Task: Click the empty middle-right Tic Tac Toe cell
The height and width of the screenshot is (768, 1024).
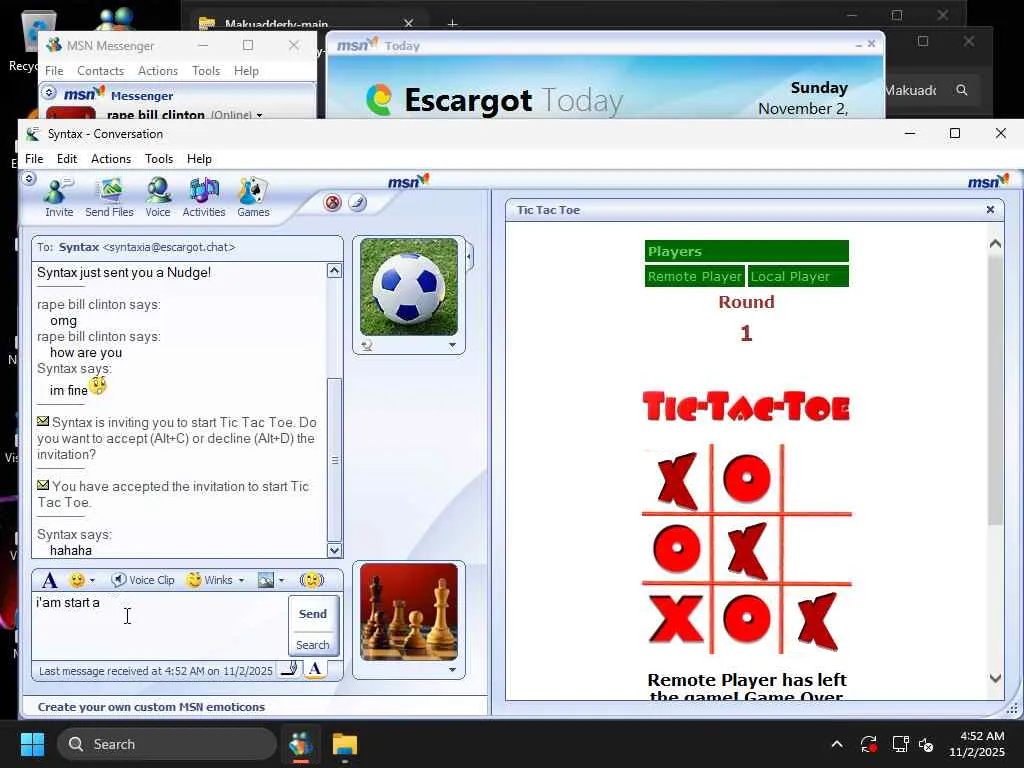Action: pos(818,549)
